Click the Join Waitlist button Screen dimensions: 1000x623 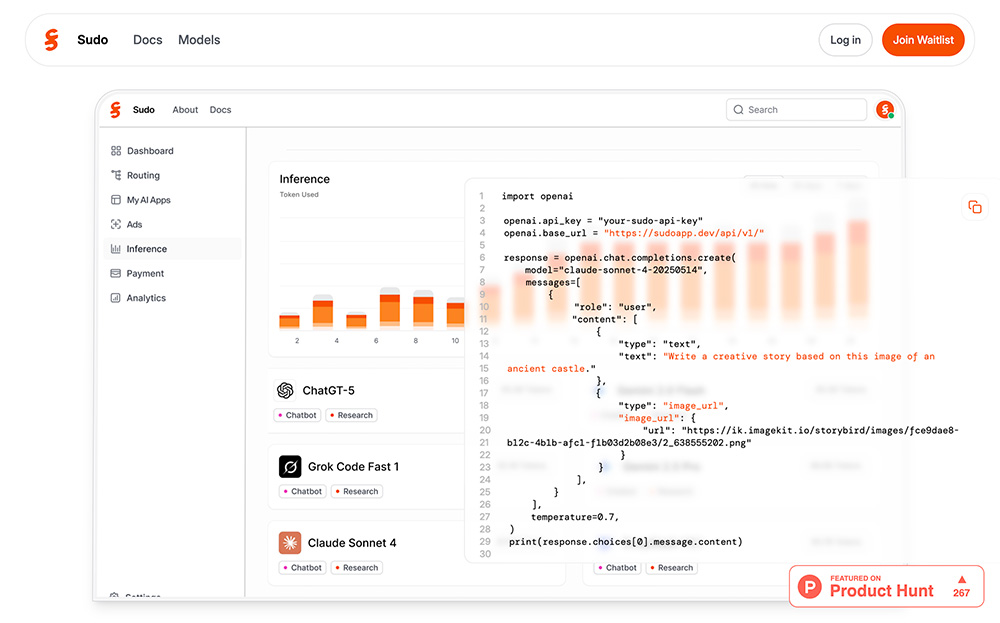pos(923,40)
